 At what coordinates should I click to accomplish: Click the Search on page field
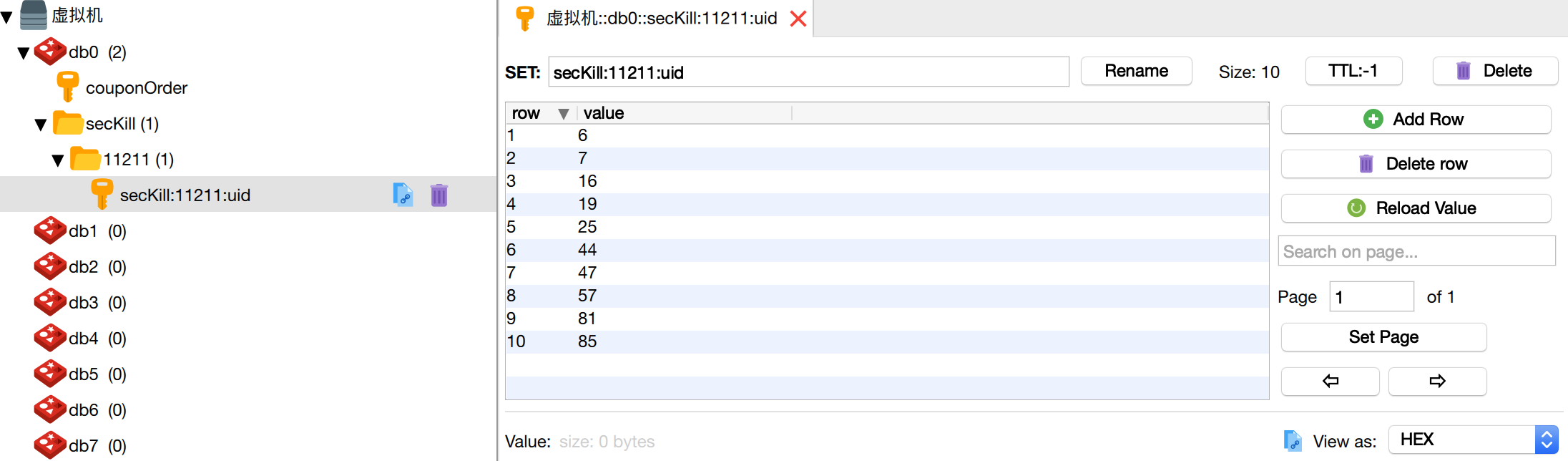pyautogui.click(x=1416, y=251)
